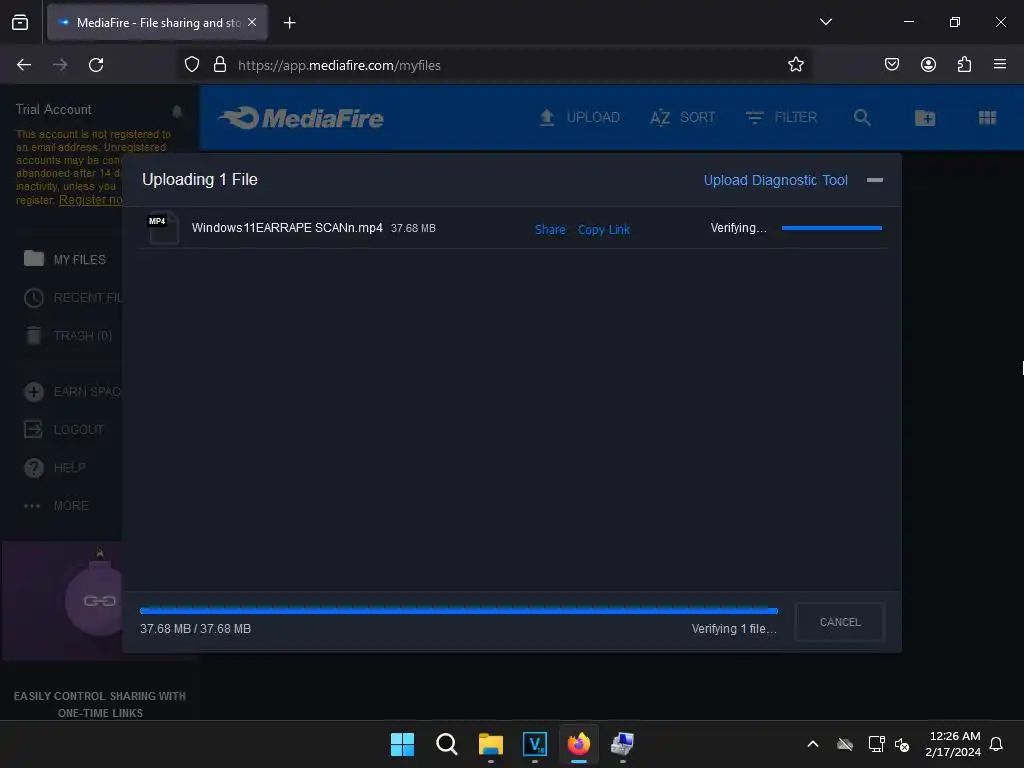Click the one-time links promo image
The width and height of the screenshot is (1024, 768).
(x=62, y=601)
